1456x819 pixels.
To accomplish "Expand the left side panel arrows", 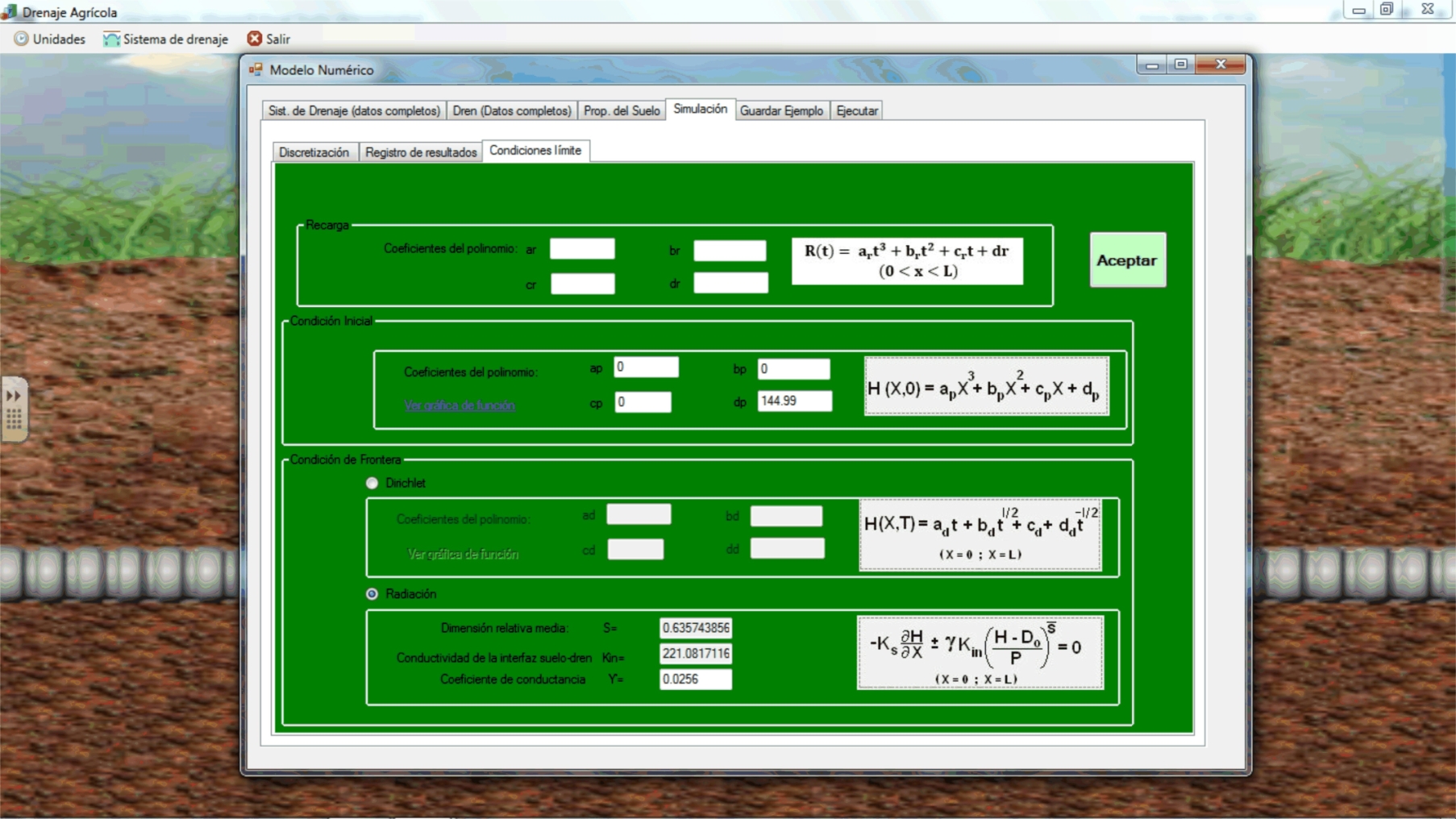I will (x=14, y=396).
